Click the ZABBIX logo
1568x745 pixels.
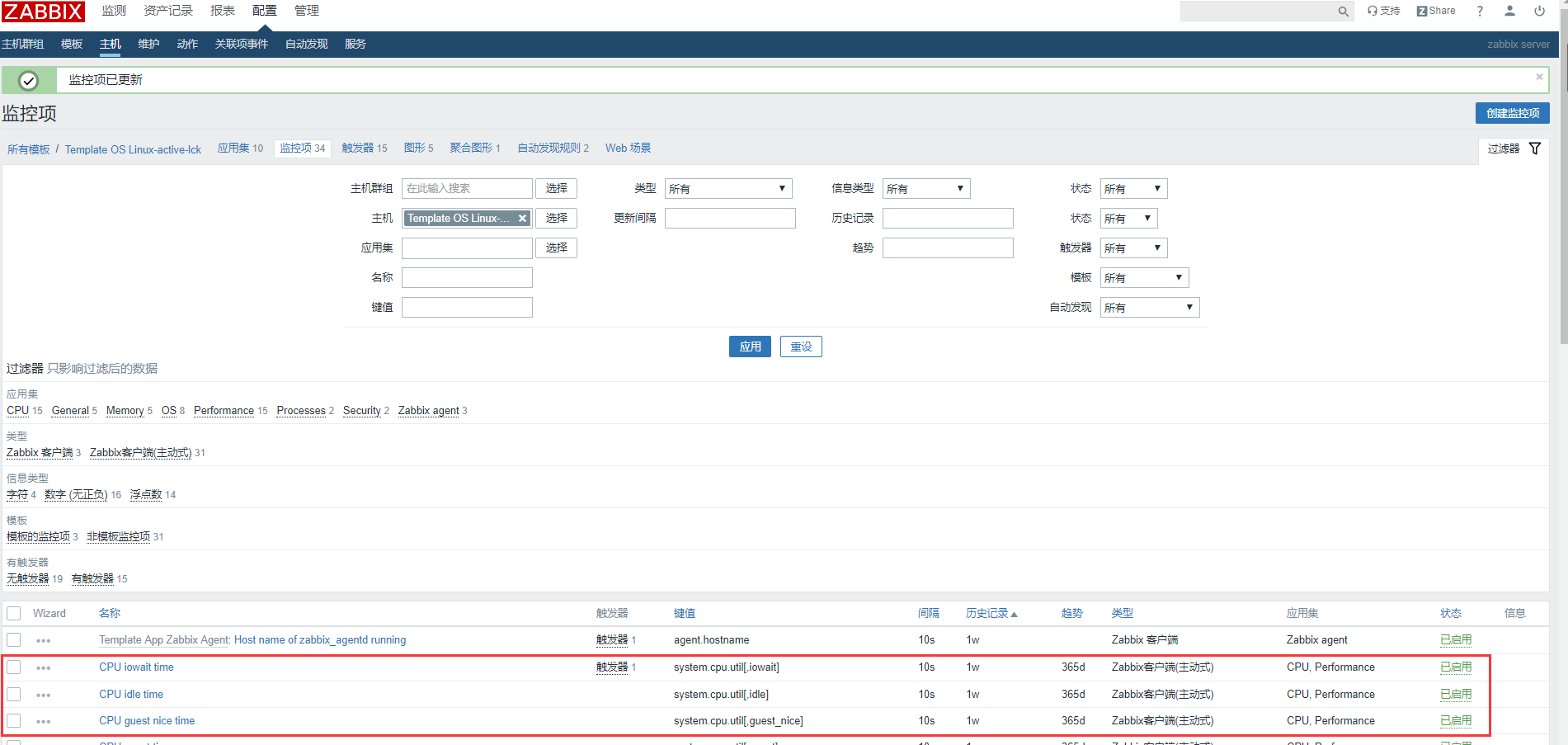(x=44, y=12)
